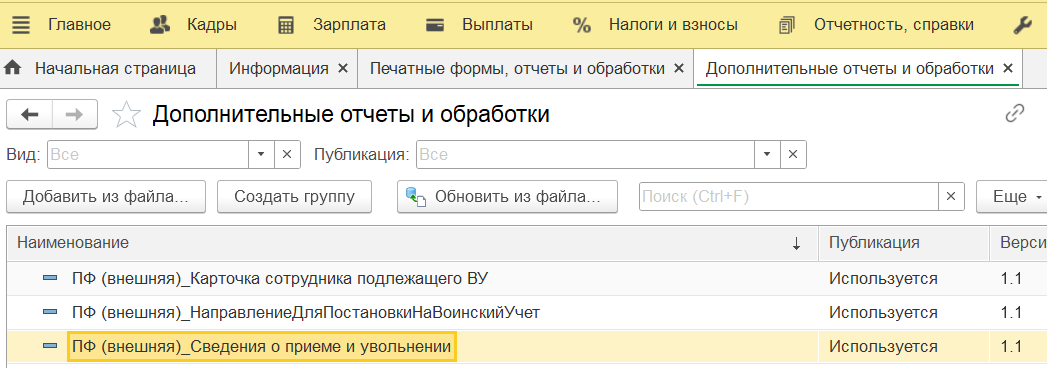Copy link using the chain icon
Screen dimensions: 1047x368
(1015, 114)
